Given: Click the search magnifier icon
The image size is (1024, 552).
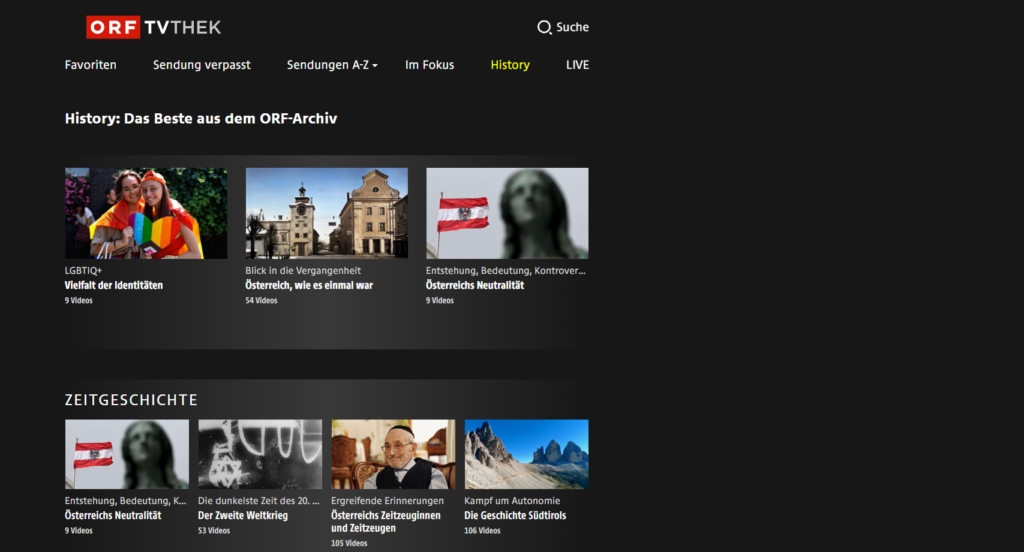Looking at the screenshot, I should (x=544, y=27).
